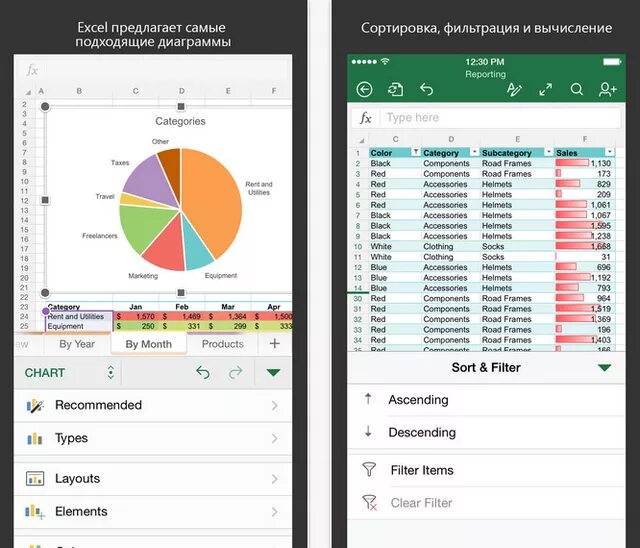Viewport: 640px width, 548px height.
Task: Switch to Products sheet tab
Action: [x=222, y=344]
